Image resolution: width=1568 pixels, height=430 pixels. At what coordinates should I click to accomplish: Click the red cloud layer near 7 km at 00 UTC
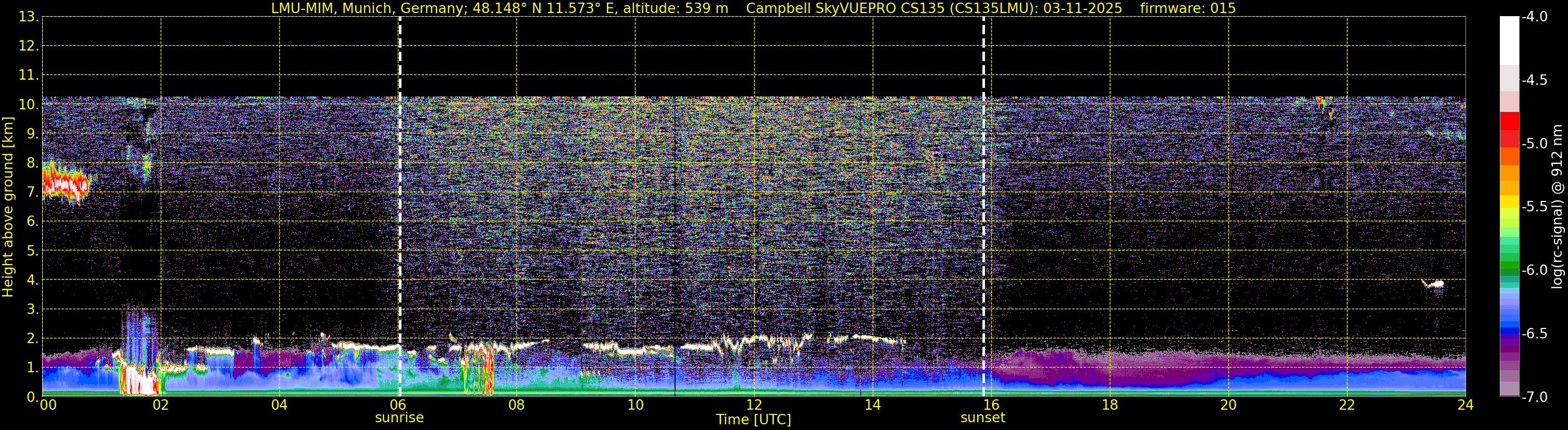click(64, 182)
